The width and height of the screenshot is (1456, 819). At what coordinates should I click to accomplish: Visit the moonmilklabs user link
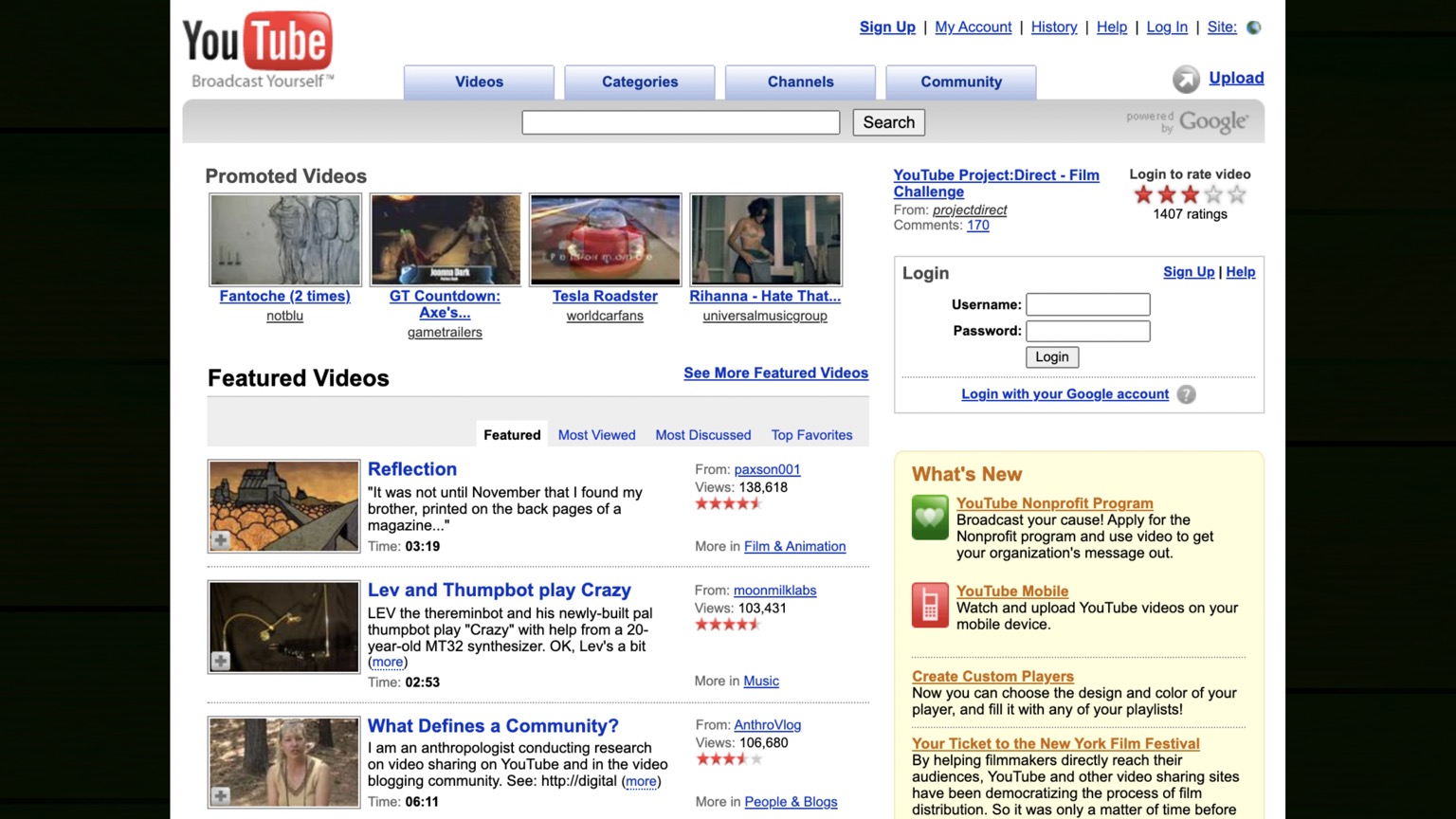[x=774, y=591]
